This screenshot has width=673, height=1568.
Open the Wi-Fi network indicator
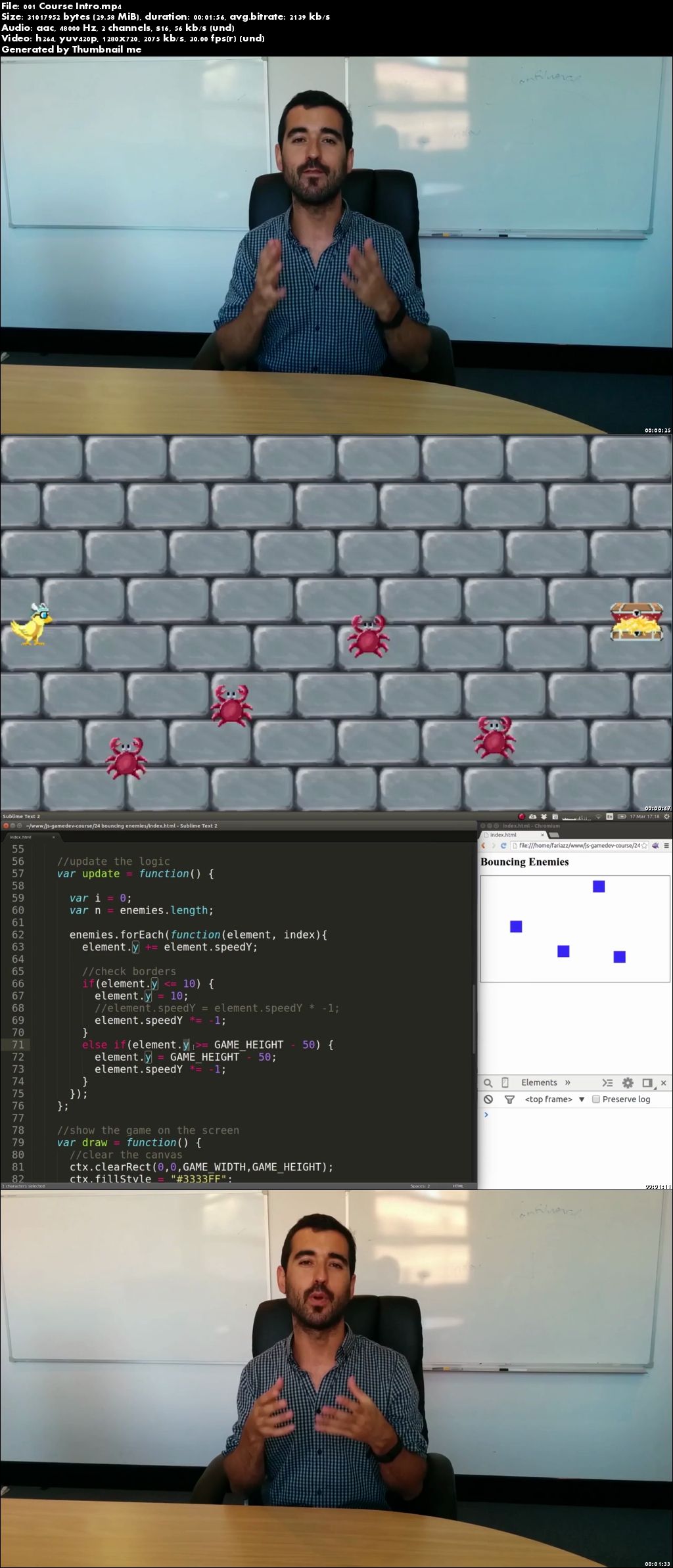[598, 817]
